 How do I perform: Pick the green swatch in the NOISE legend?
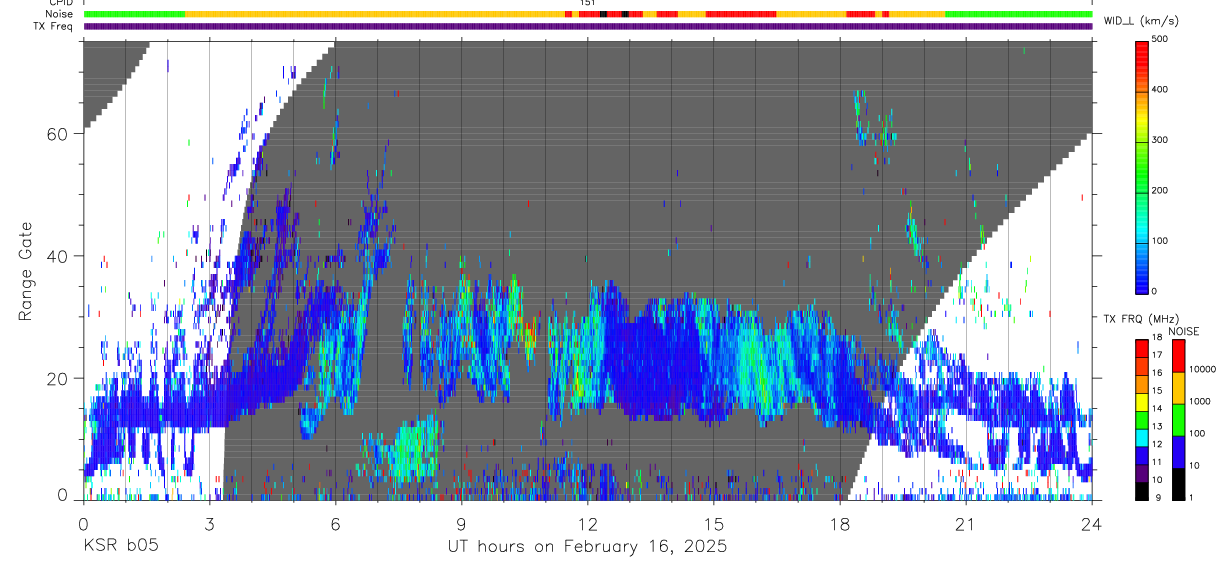(x=1178, y=419)
